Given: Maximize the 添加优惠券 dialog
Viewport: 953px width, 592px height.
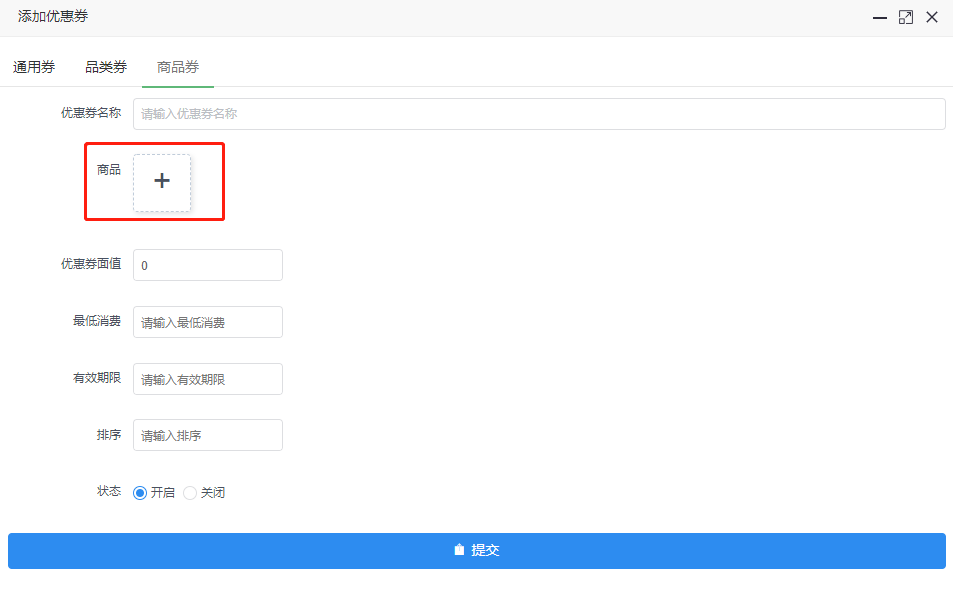Looking at the screenshot, I should tap(906, 18).
